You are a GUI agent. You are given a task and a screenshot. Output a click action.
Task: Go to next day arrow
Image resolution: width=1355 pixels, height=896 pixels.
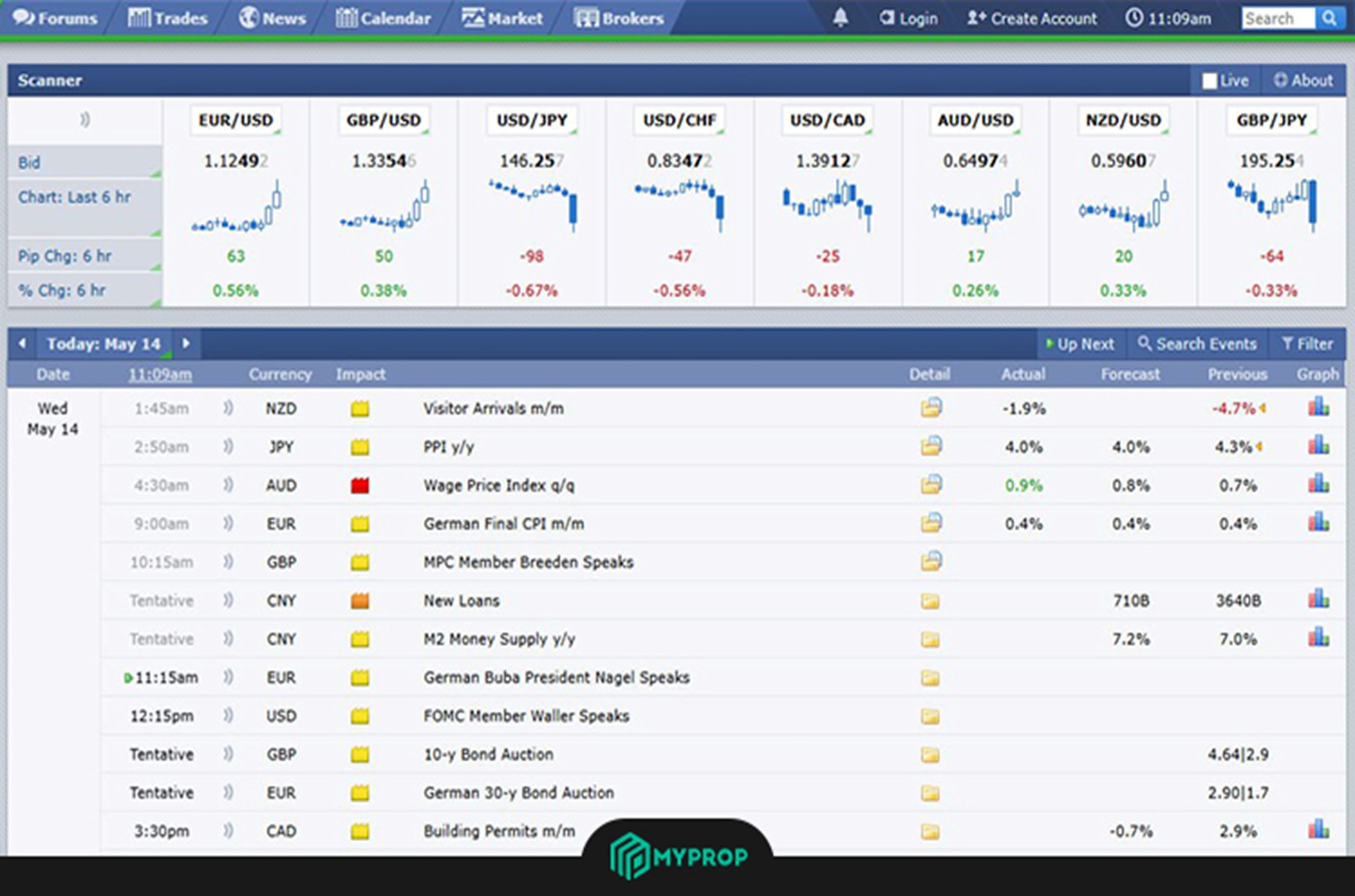point(186,343)
